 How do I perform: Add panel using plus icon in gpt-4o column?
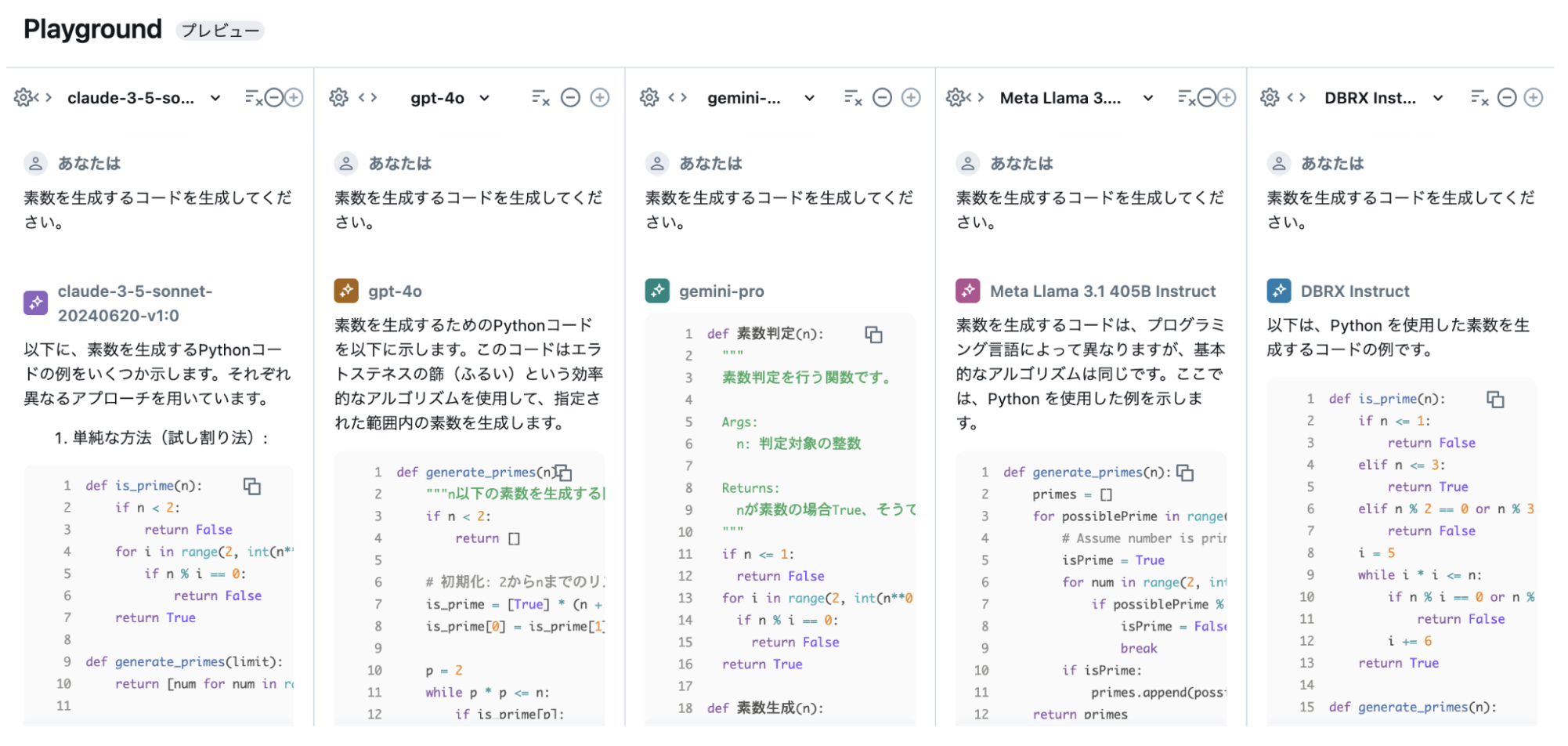tap(600, 97)
